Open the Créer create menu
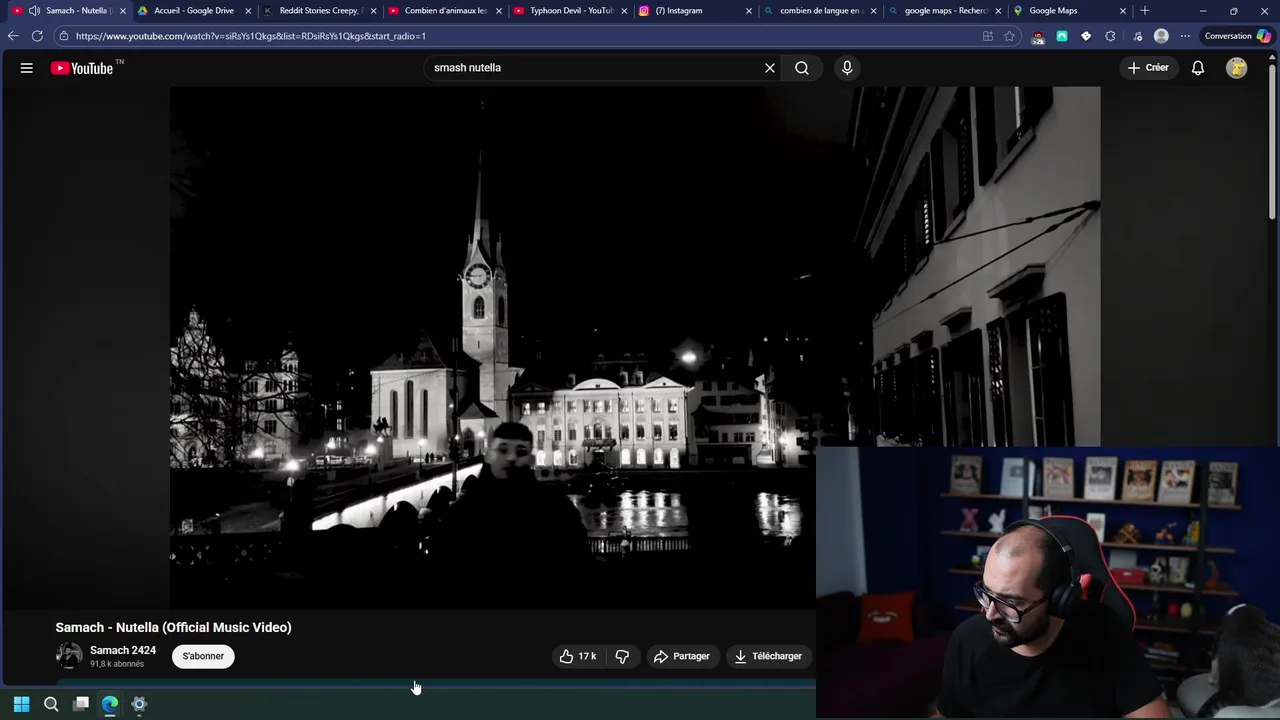 click(x=1147, y=68)
